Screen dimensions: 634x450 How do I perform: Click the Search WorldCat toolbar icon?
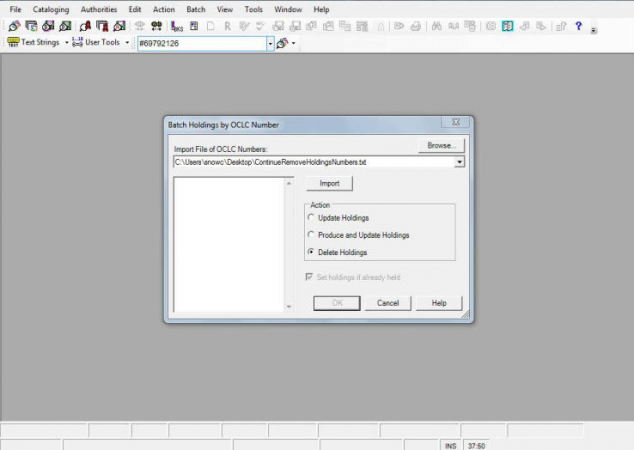(14, 26)
